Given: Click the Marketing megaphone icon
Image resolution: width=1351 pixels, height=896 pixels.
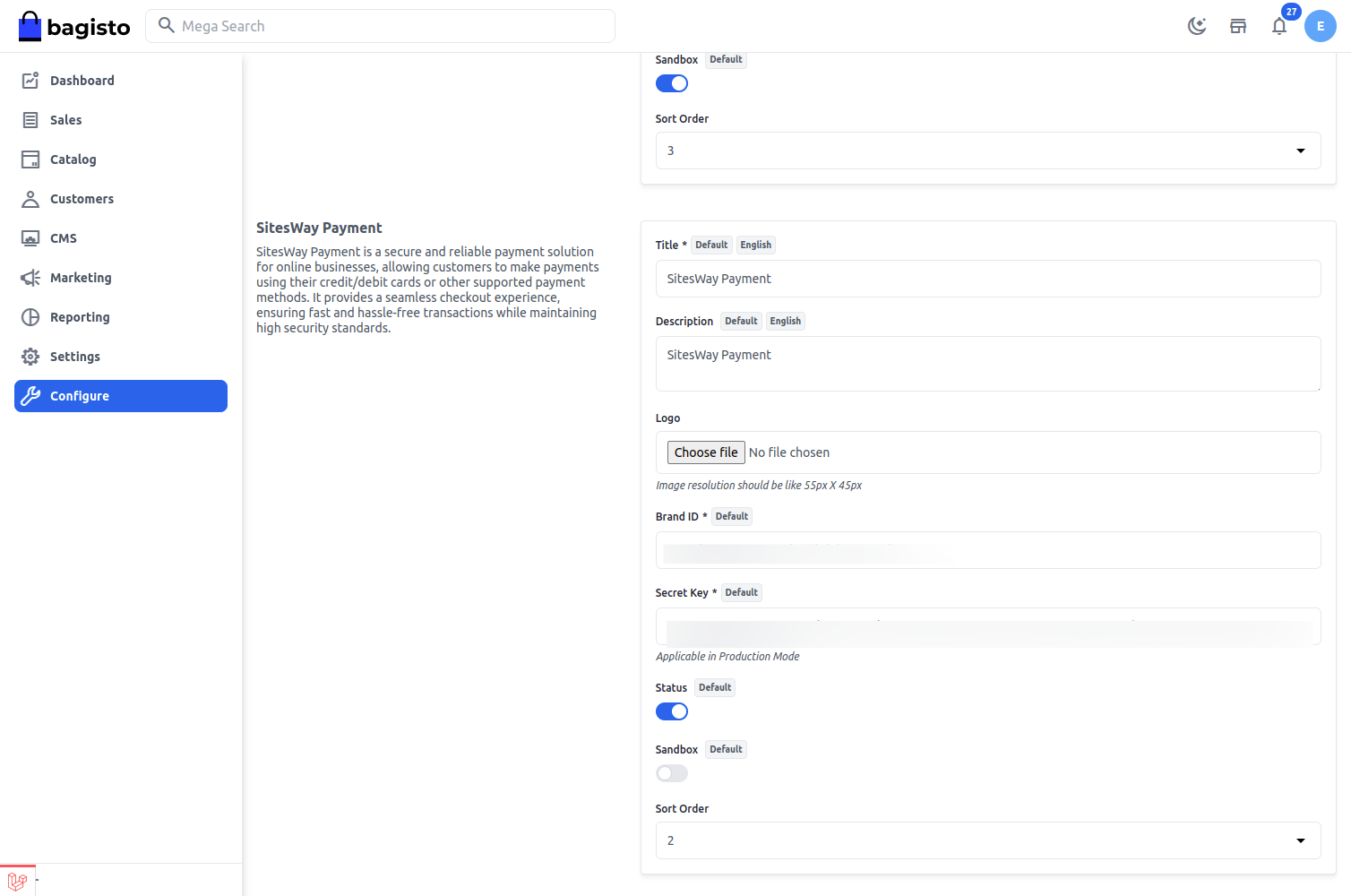Looking at the screenshot, I should pos(30,278).
